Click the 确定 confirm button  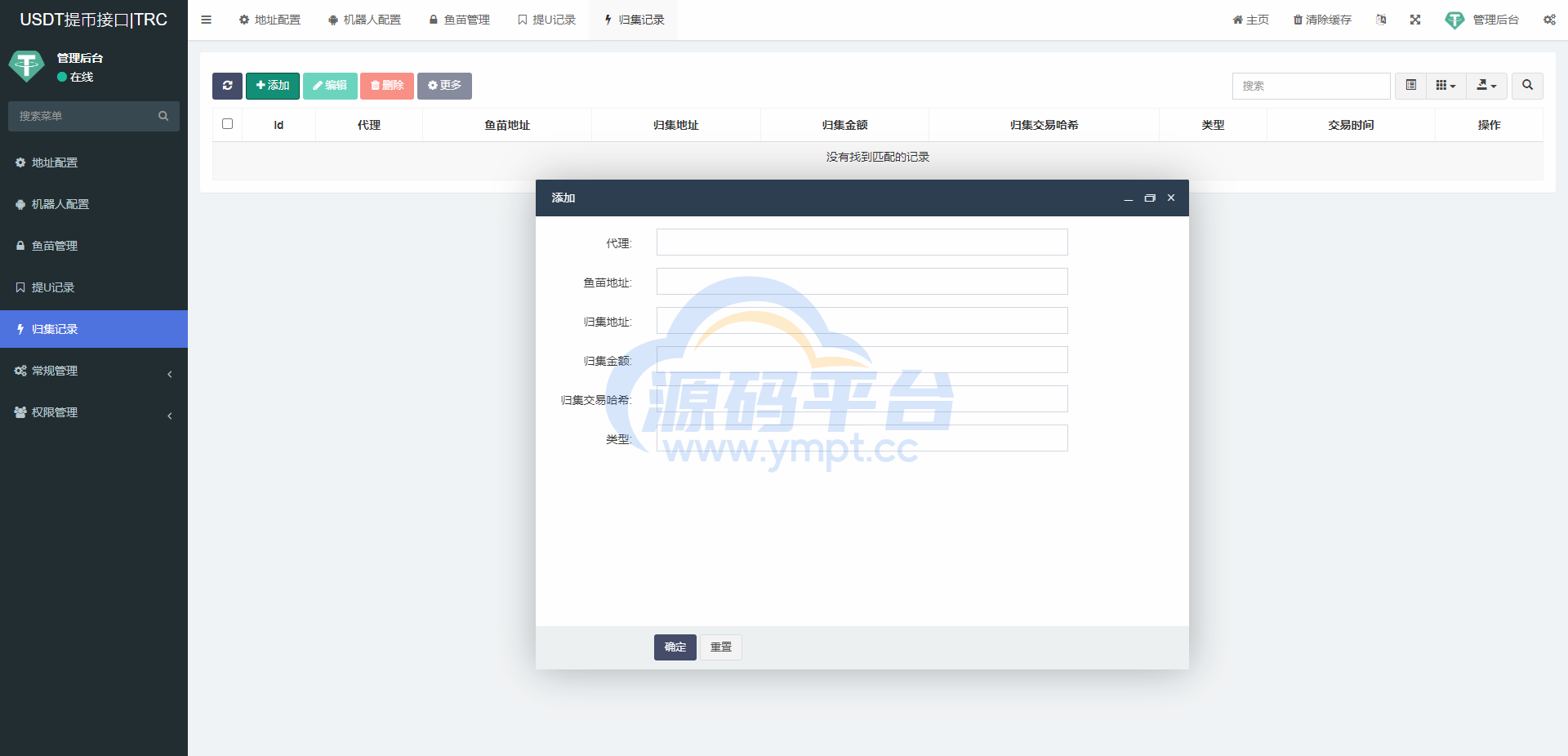pyautogui.click(x=675, y=647)
